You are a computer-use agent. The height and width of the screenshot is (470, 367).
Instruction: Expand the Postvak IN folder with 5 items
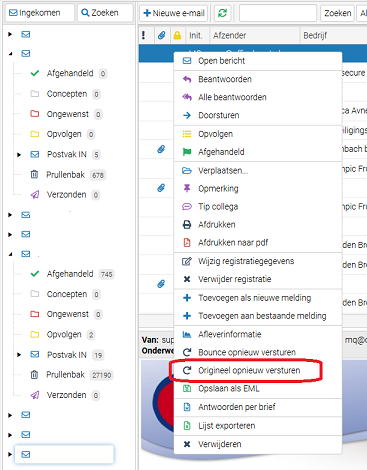click(19, 155)
